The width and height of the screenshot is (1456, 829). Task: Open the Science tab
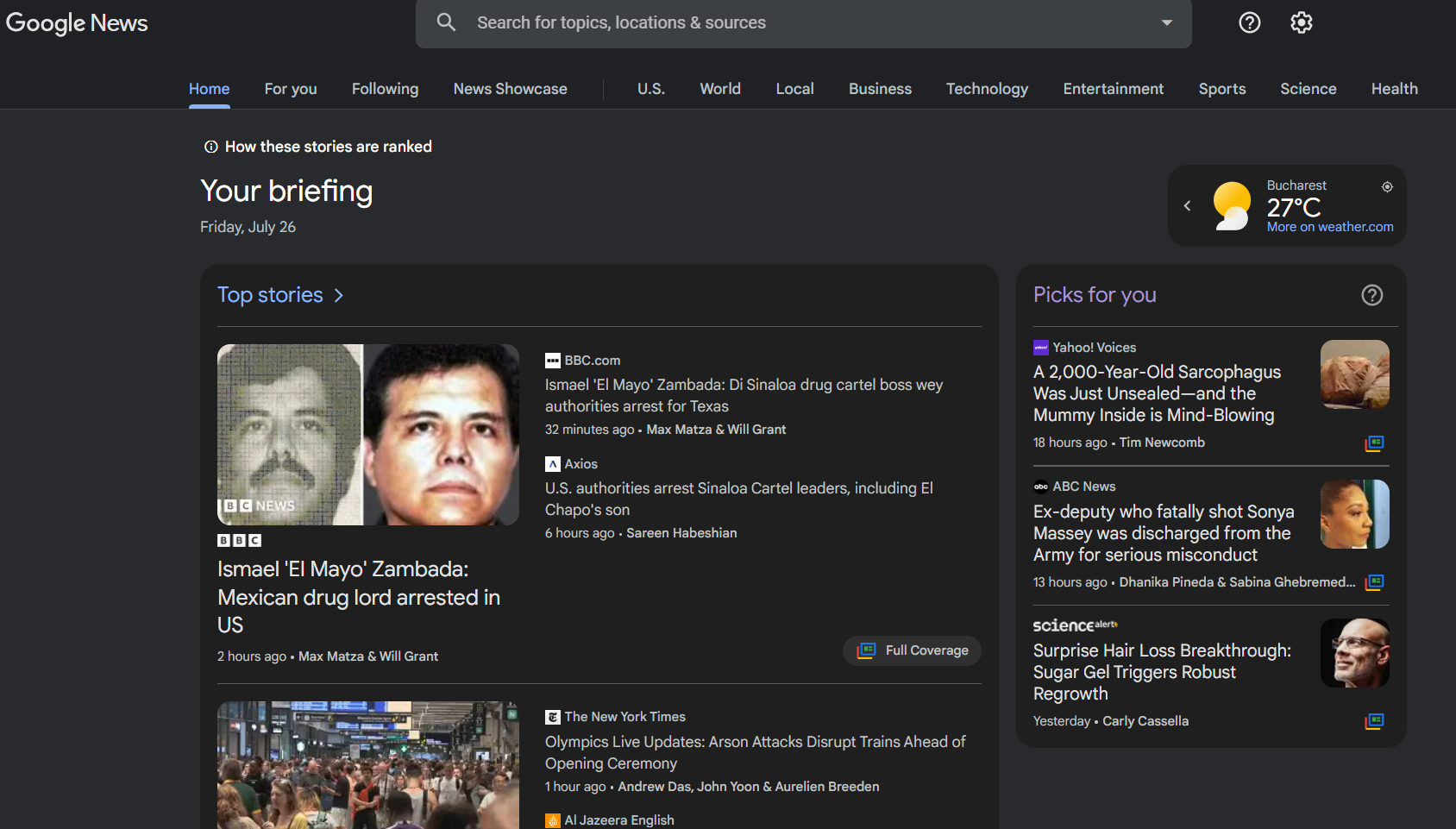tap(1309, 89)
